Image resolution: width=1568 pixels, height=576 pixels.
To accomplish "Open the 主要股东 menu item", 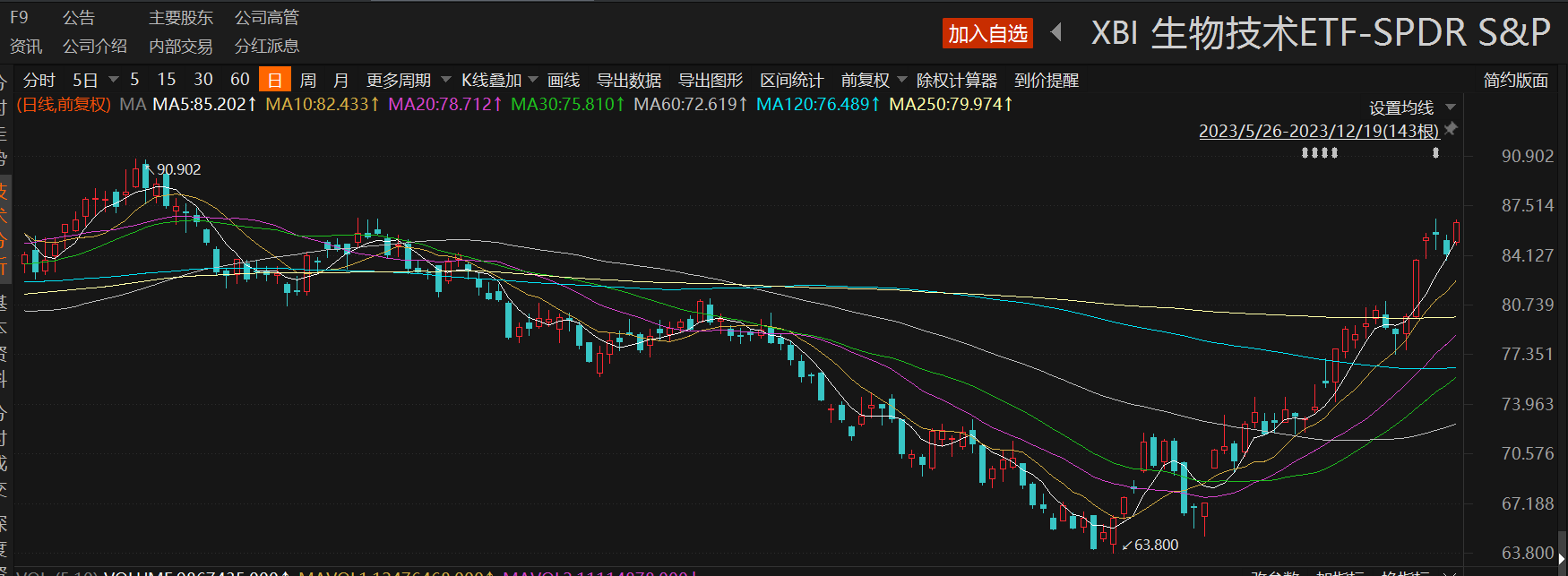I will (181, 18).
